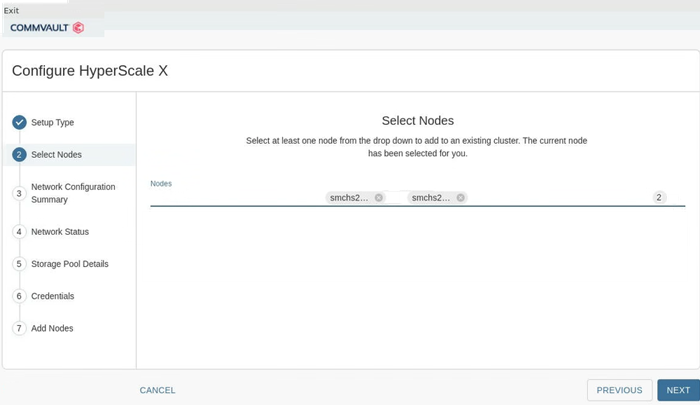Viewport: 700px width, 405px height.
Task: Click the CANCEL button
Action: click(157, 390)
